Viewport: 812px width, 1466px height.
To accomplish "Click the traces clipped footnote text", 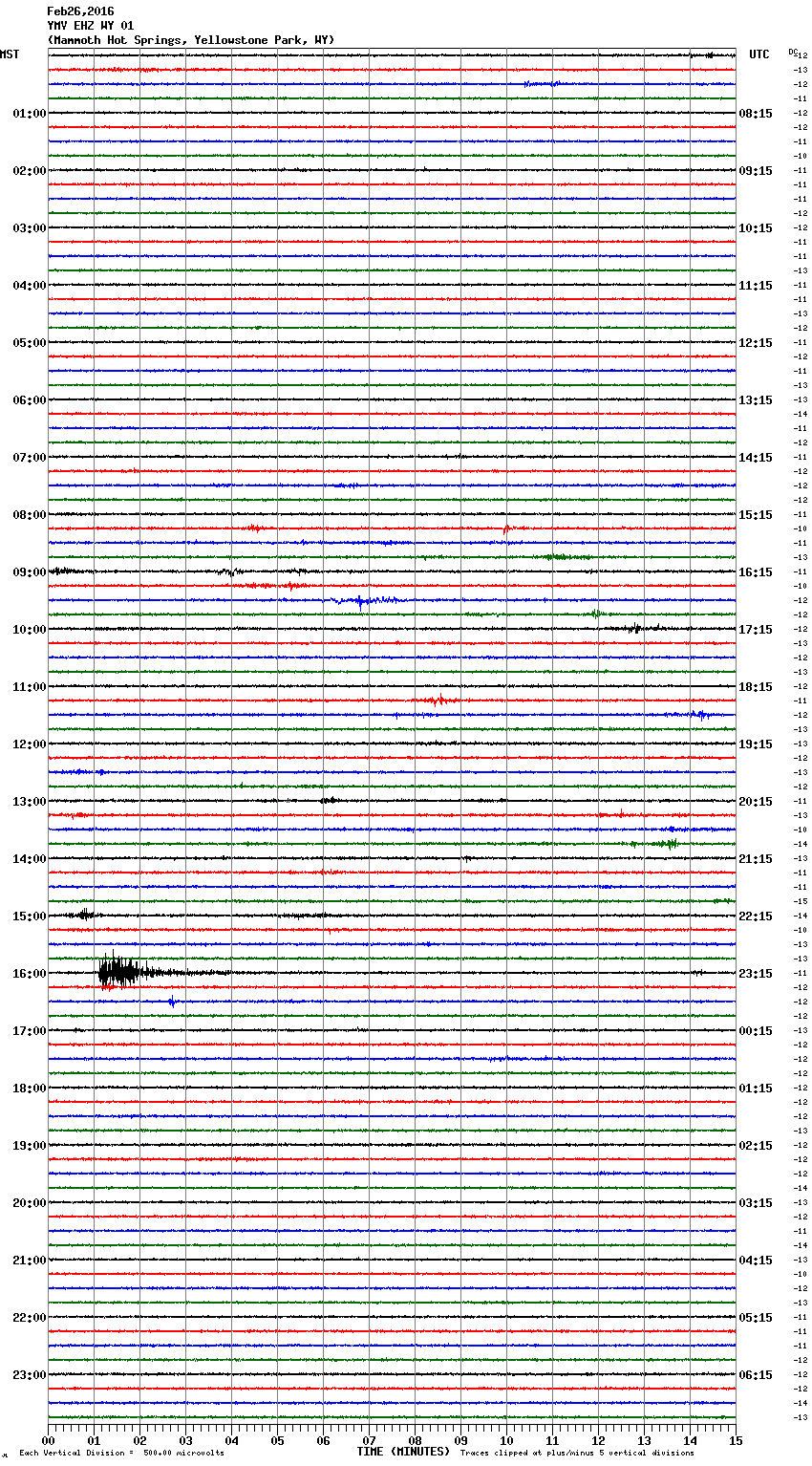I will [x=577, y=1453].
